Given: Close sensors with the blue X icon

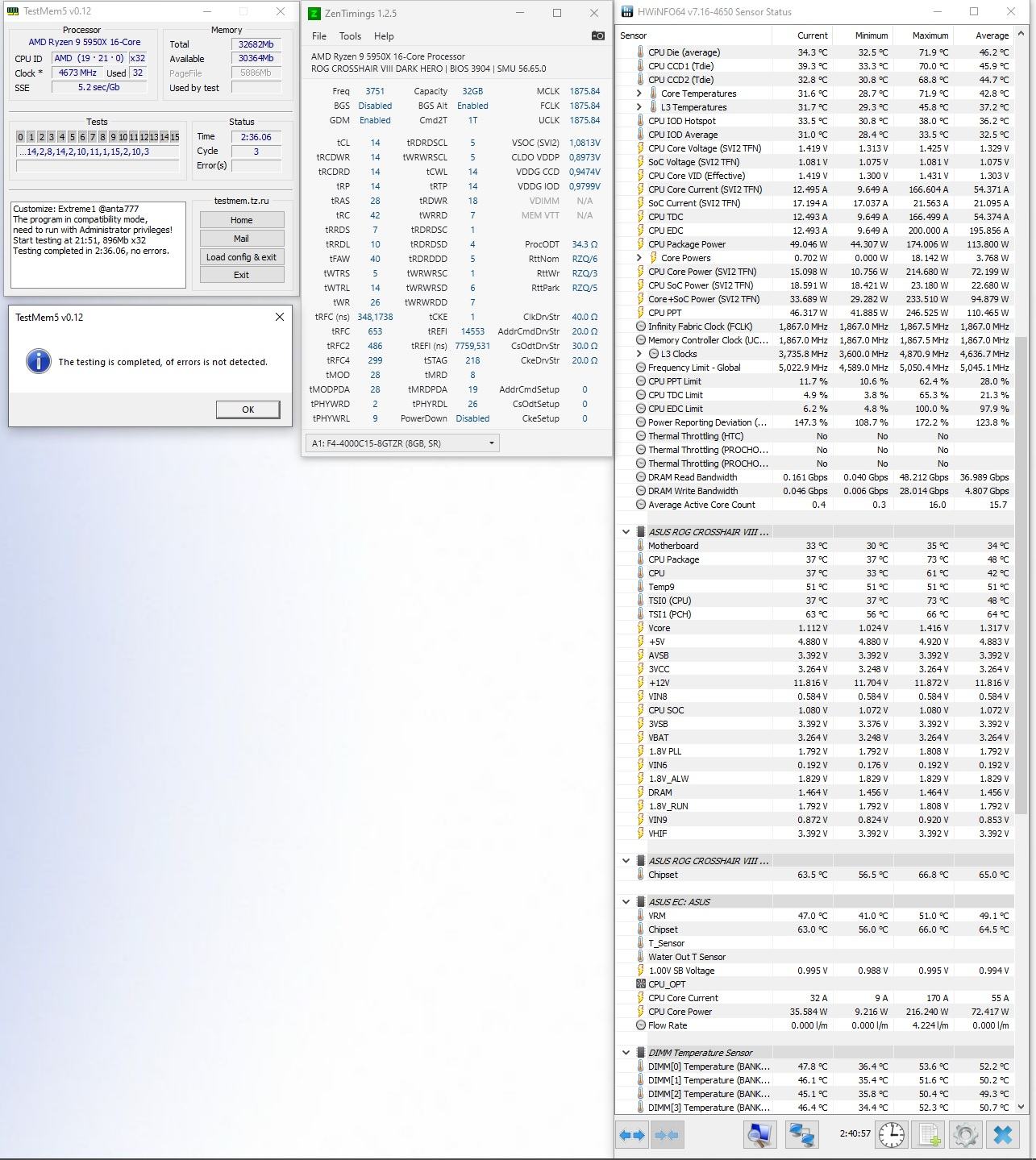Looking at the screenshot, I should pos(1002,1135).
